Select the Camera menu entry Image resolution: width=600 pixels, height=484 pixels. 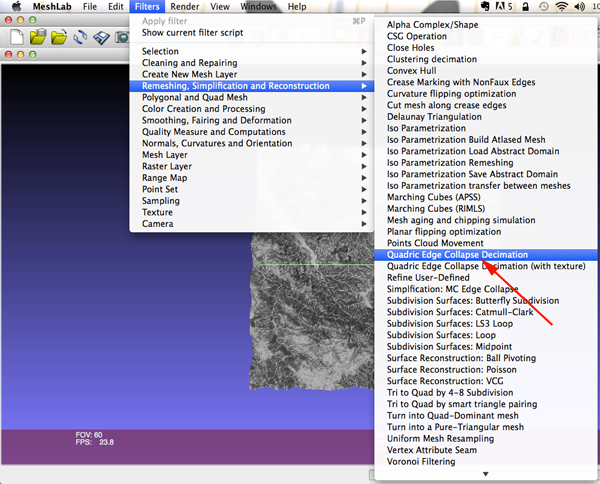coord(251,223)
